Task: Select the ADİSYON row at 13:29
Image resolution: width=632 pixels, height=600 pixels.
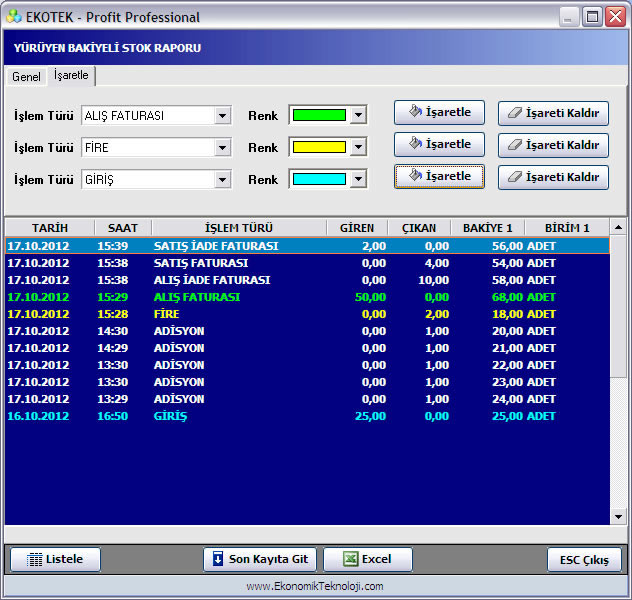Action: [308, 399]
